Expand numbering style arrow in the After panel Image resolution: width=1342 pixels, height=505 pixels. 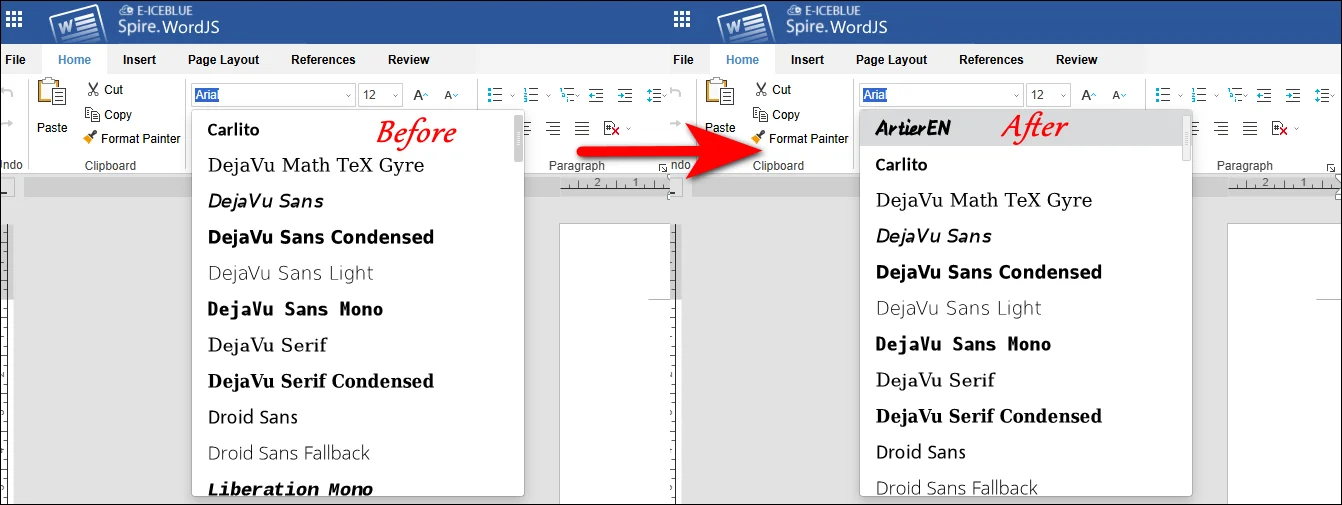(x=1217, y=96)
